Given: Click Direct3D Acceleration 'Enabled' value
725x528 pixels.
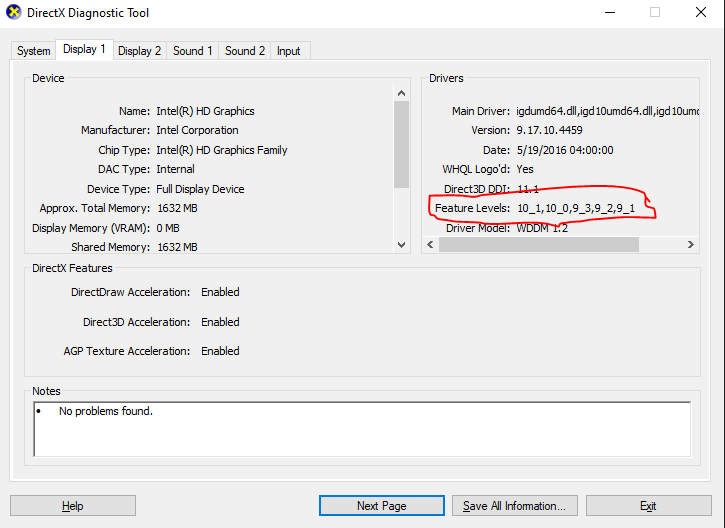Looking at the screenshot, I should click(220, 322).
